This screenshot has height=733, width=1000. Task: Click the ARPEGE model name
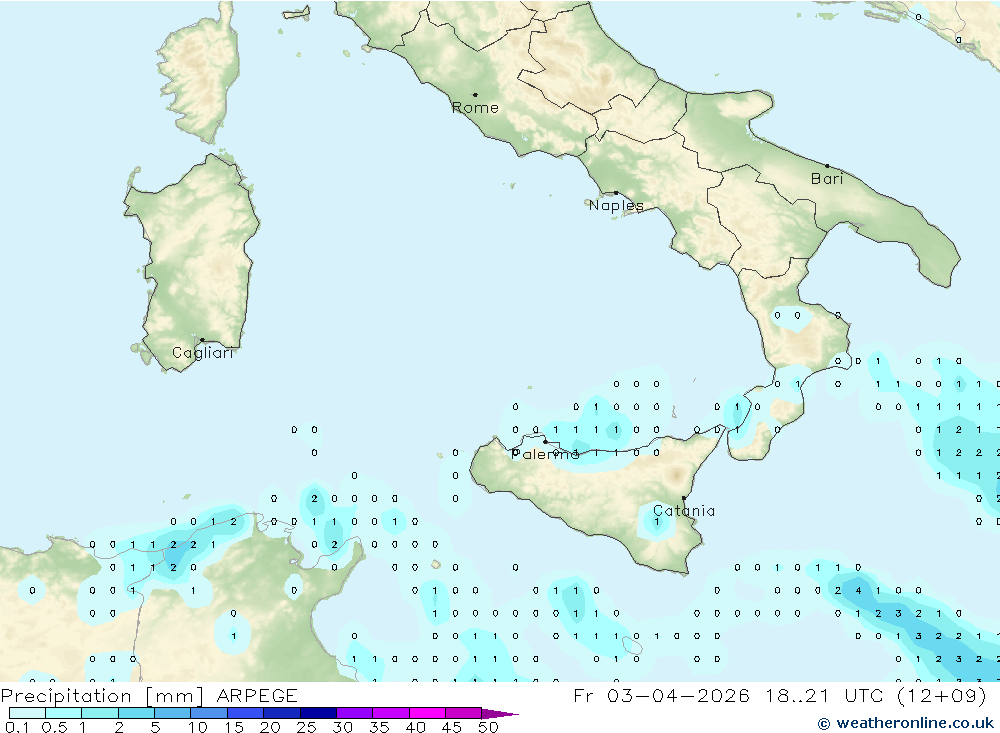tap(257, 696)
